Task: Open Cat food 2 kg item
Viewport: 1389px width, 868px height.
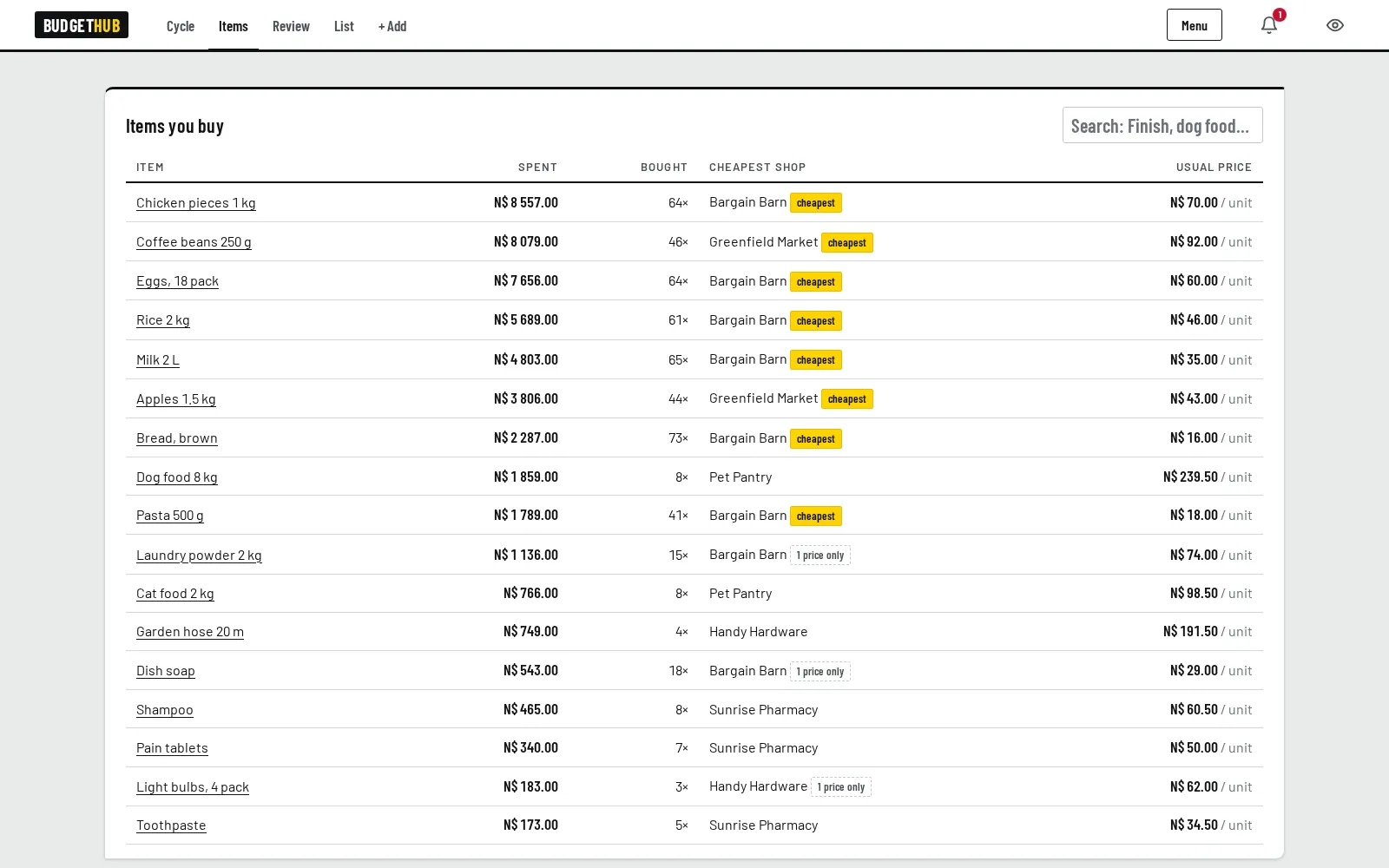Action: pos(175,594)
